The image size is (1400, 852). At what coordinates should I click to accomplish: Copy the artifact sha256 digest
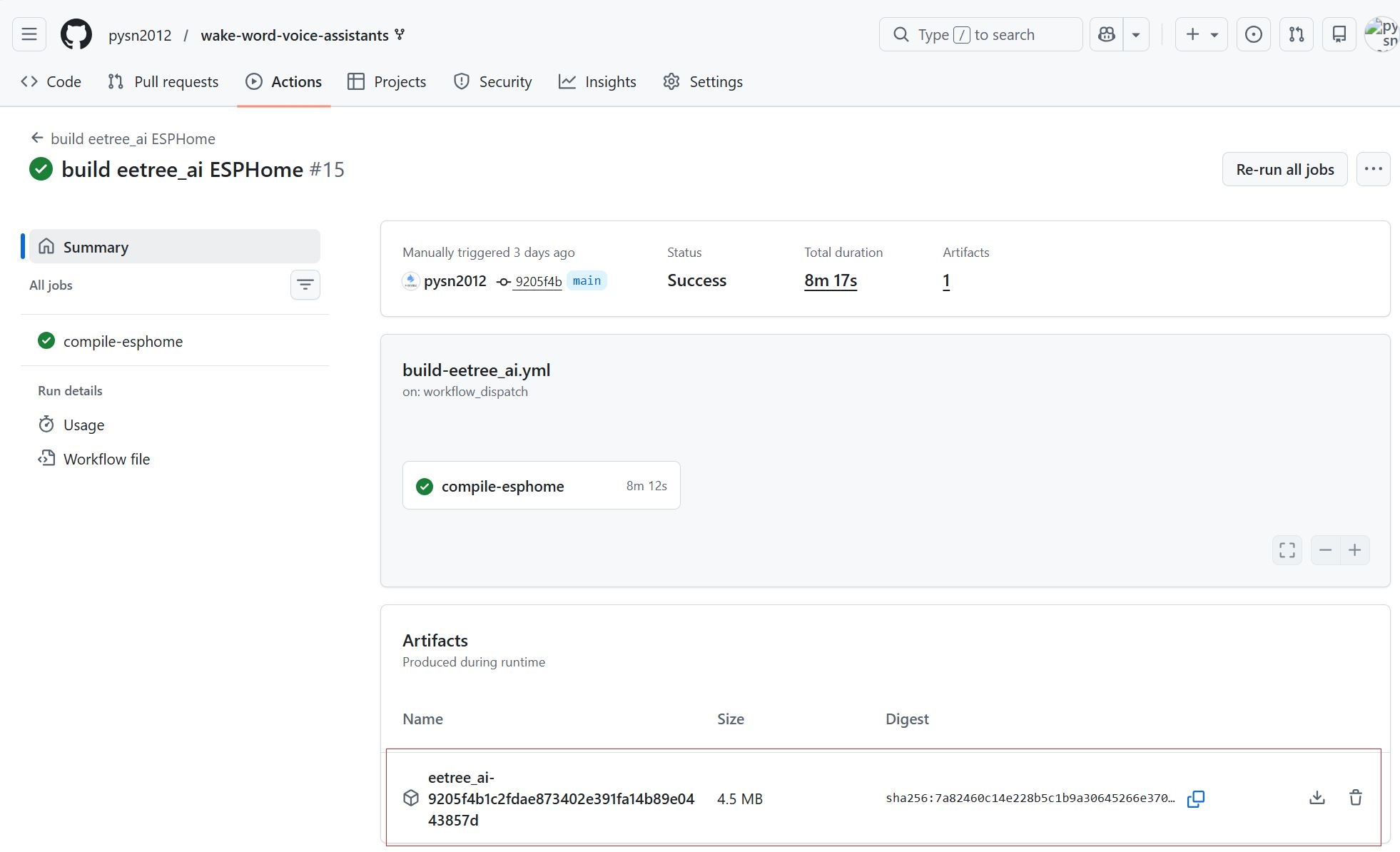point(1196,798)
